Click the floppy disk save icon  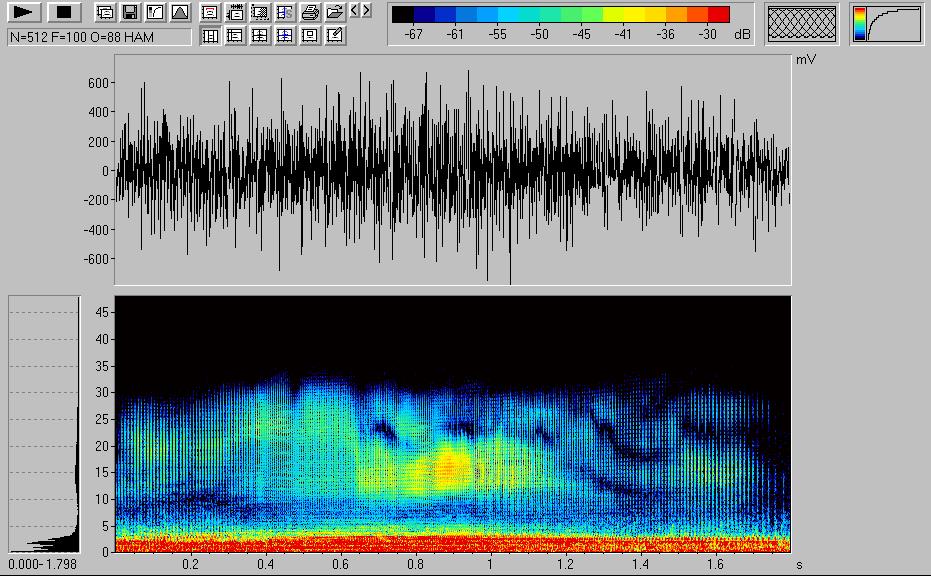(x=129, y=13)
